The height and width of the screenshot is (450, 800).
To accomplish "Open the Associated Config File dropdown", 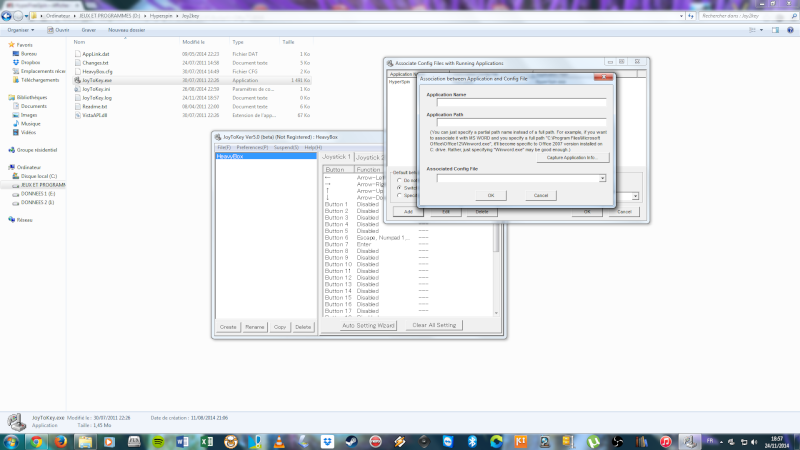I will (x=603, y=178).
